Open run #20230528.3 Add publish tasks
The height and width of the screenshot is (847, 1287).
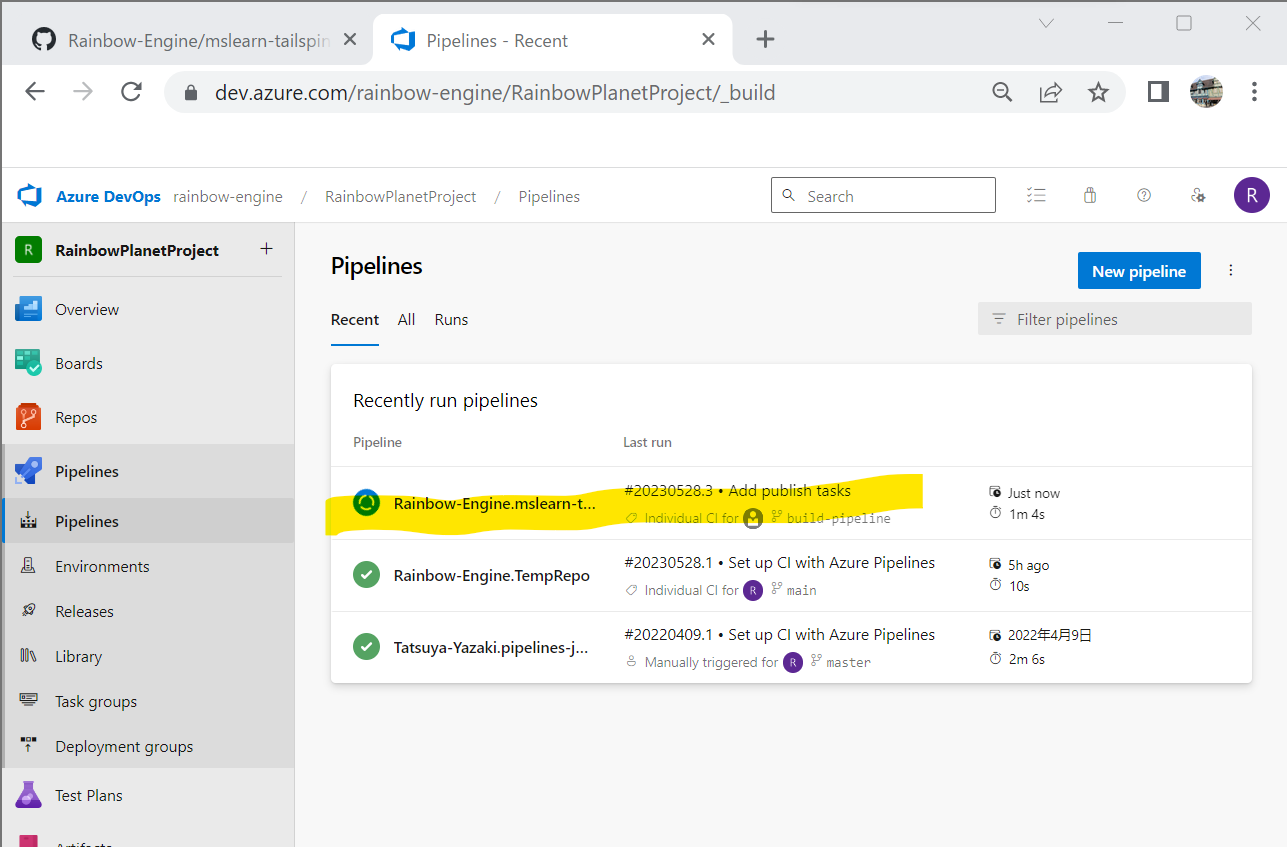click(737, 491)
